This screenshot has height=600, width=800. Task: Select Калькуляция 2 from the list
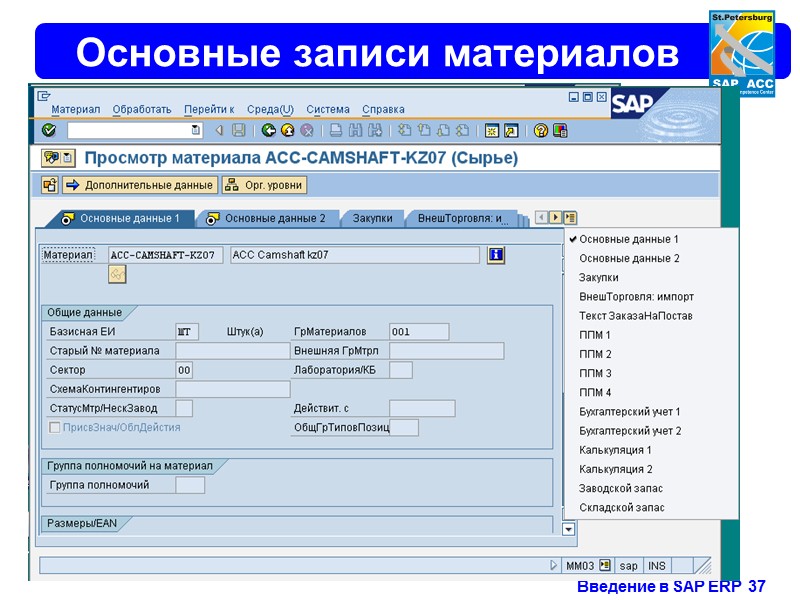tap(615, 469)
